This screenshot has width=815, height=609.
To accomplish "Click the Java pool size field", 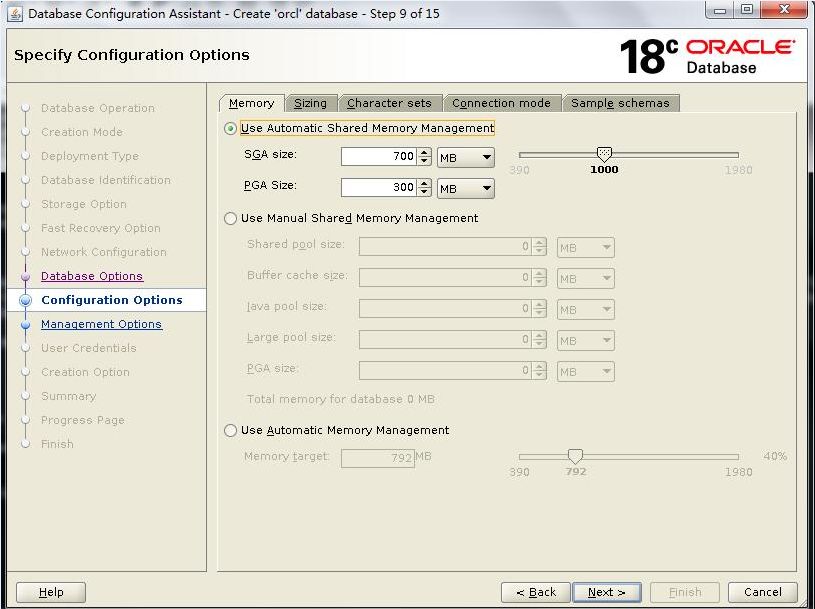I will [x=445, y=309].
